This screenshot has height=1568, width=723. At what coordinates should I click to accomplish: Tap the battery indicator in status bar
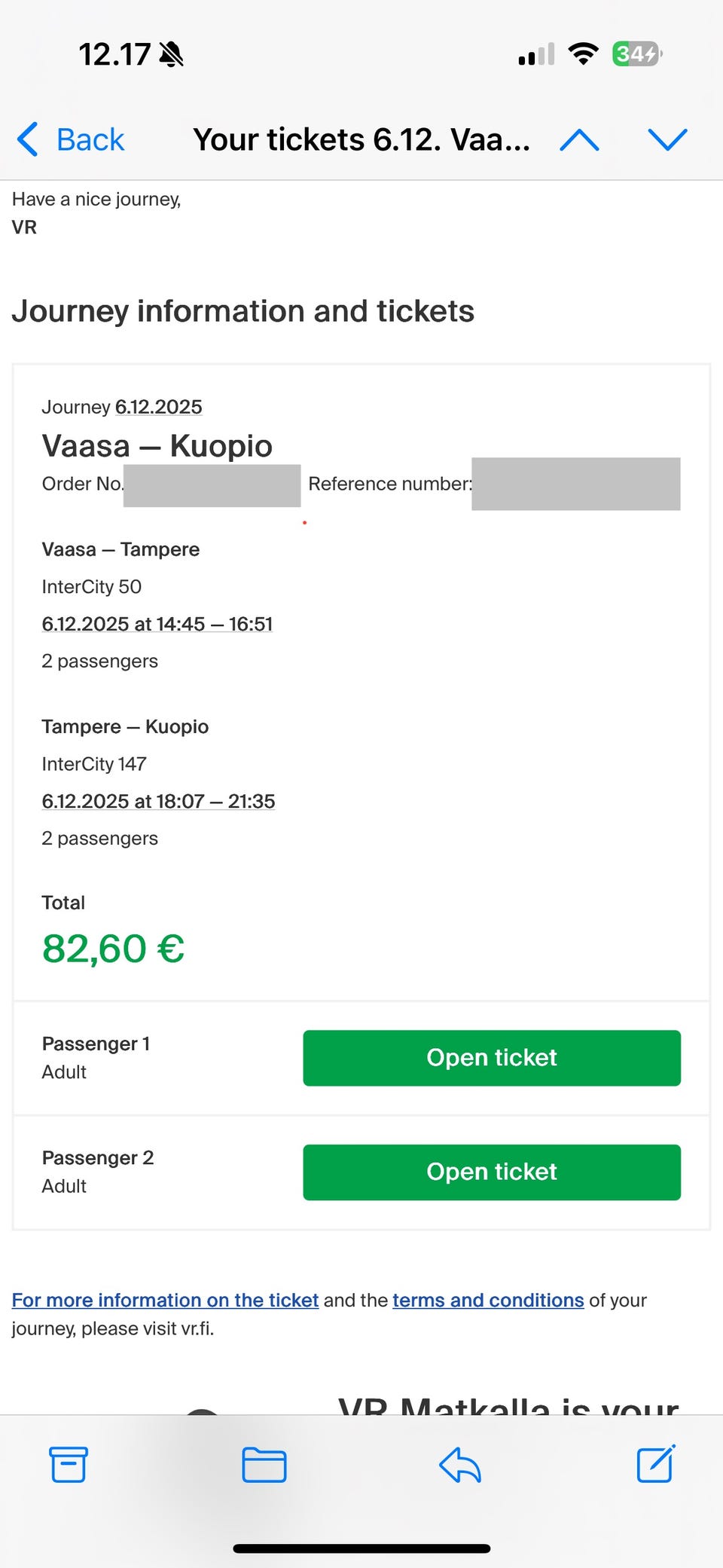point(636,54)
